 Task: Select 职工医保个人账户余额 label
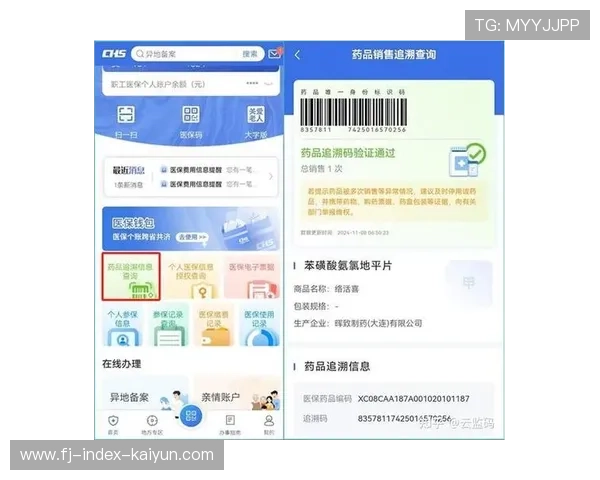click(158, 84)
